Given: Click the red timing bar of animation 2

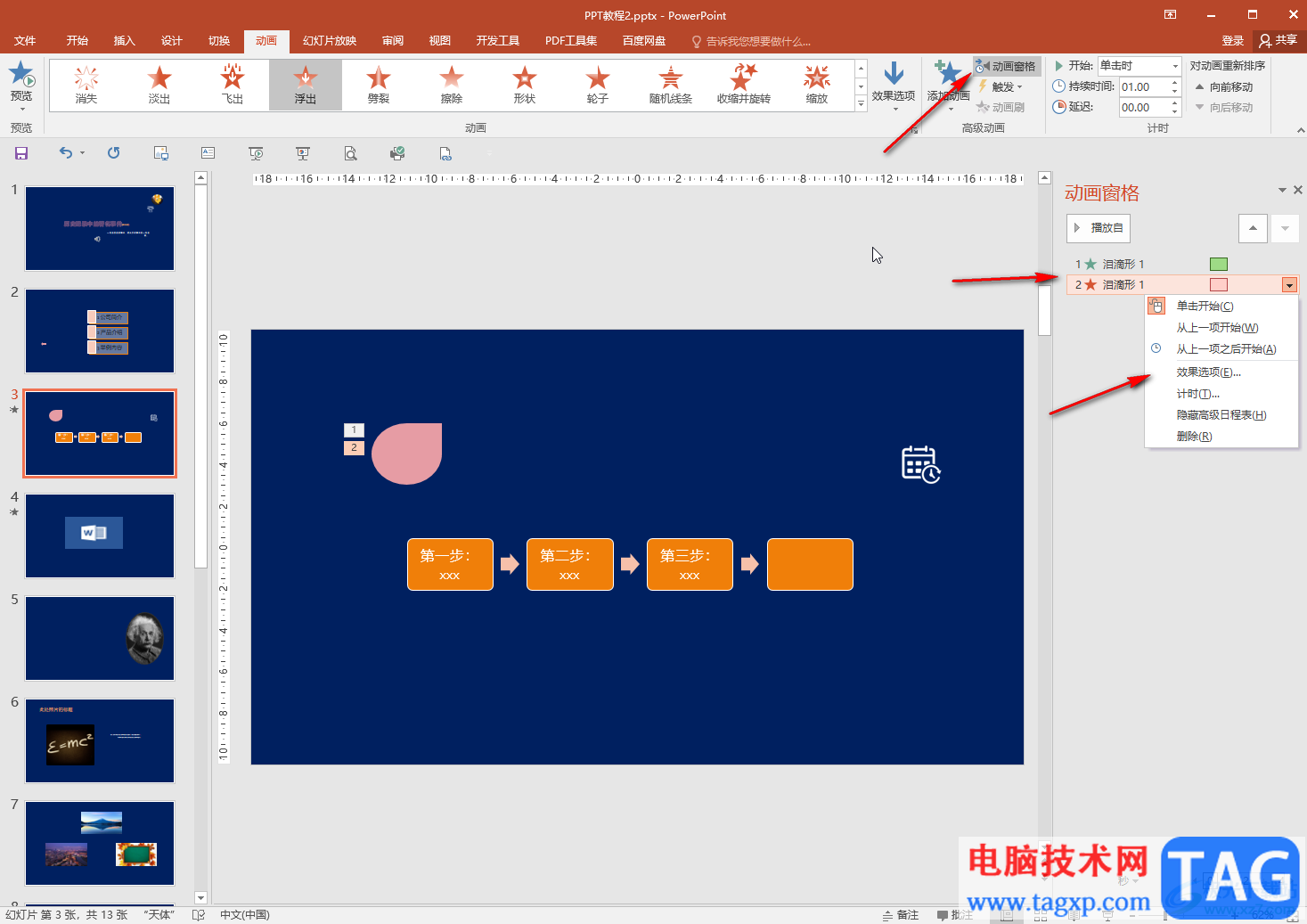Looking at the screenshot, I should click(x=1219, y=284).
